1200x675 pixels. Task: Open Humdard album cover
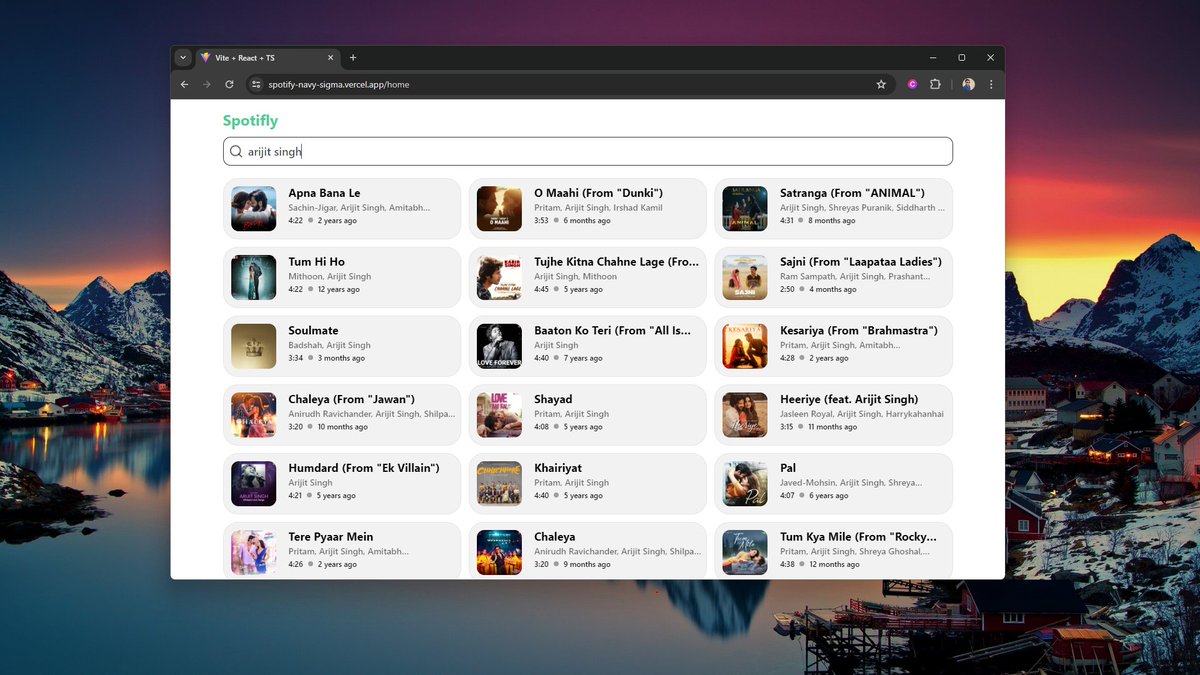254,484
